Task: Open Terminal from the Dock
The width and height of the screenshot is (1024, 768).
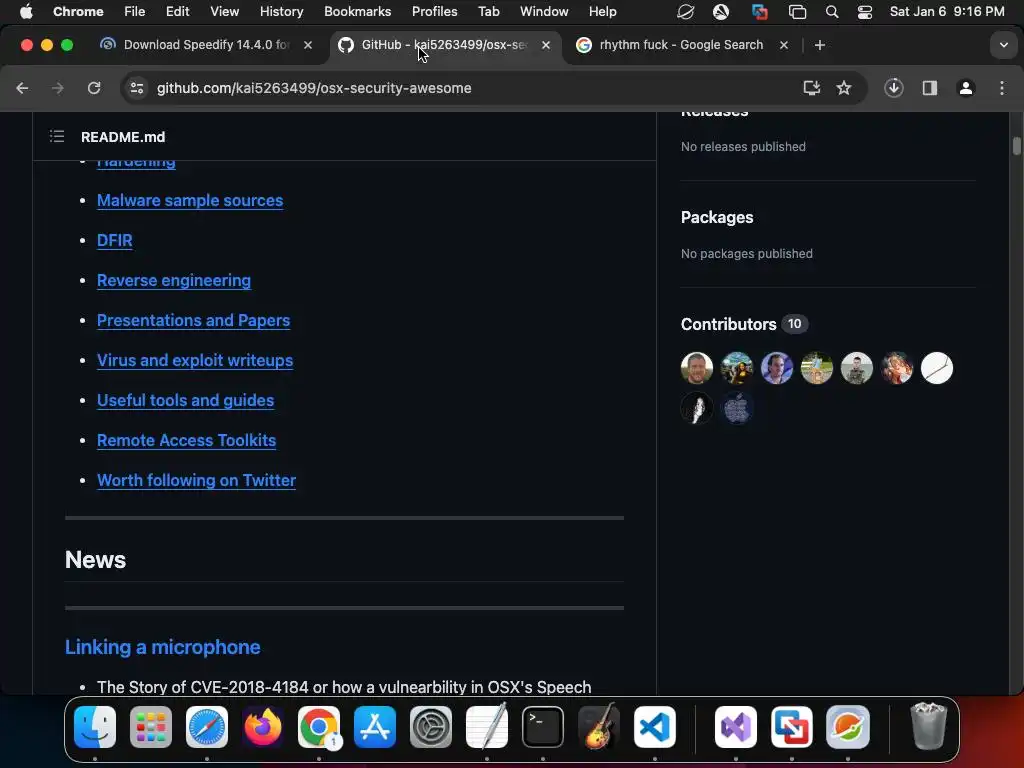Action: pyautogui.click(x=543, y=727)
